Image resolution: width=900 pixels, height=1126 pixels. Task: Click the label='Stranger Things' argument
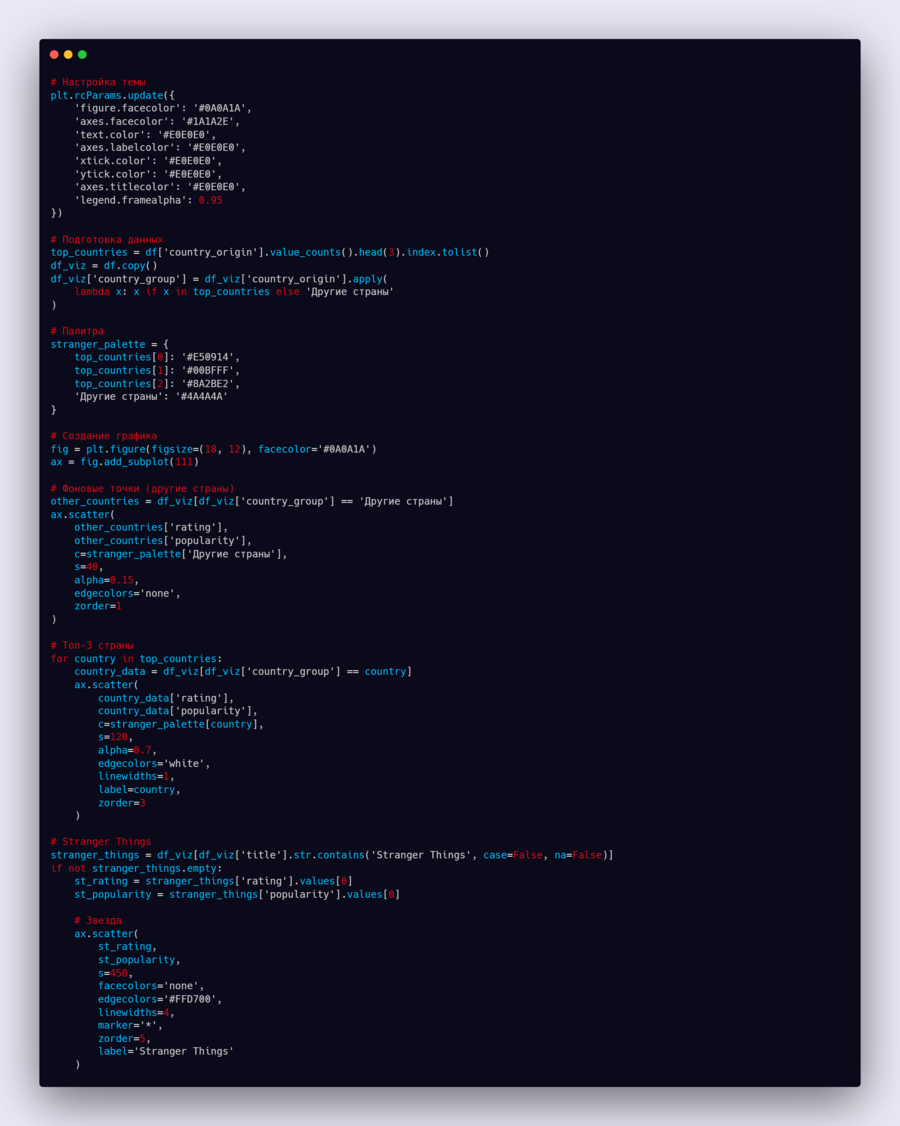click(x=166, y=1051)
